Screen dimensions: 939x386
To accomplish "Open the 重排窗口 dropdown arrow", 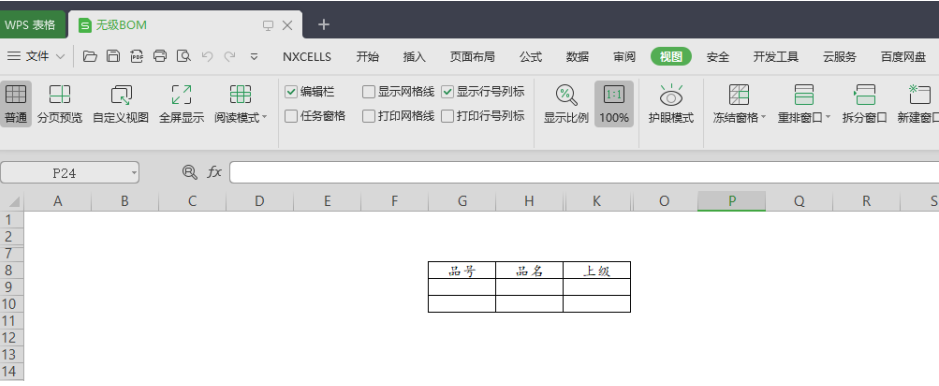I will pos(828,117).
